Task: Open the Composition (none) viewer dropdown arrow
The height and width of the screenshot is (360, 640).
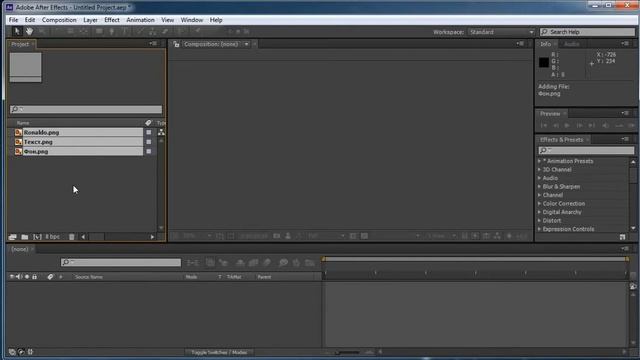Action: (x=247, y=44)
